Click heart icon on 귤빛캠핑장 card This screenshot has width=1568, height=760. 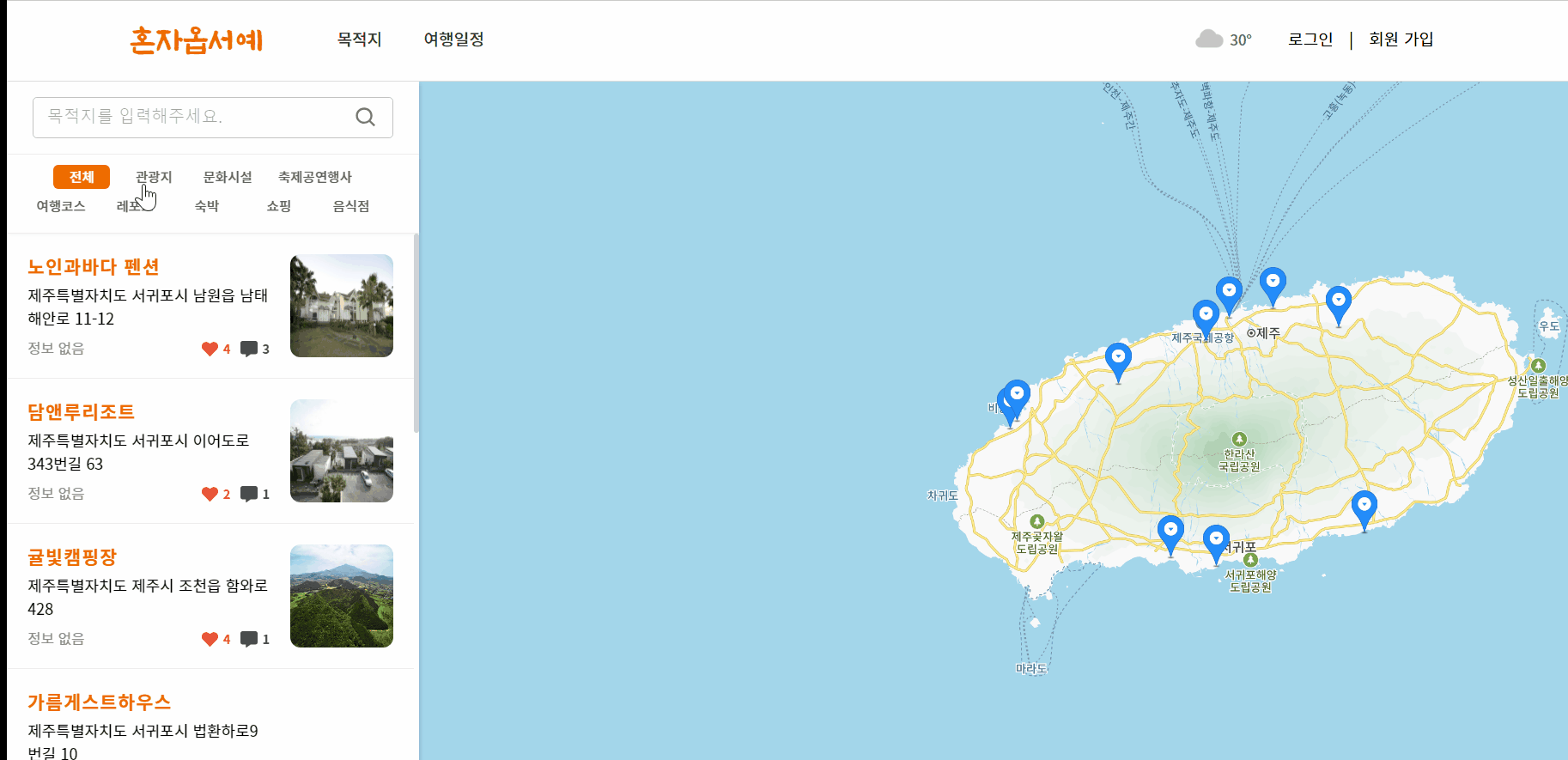pos(210,639)
